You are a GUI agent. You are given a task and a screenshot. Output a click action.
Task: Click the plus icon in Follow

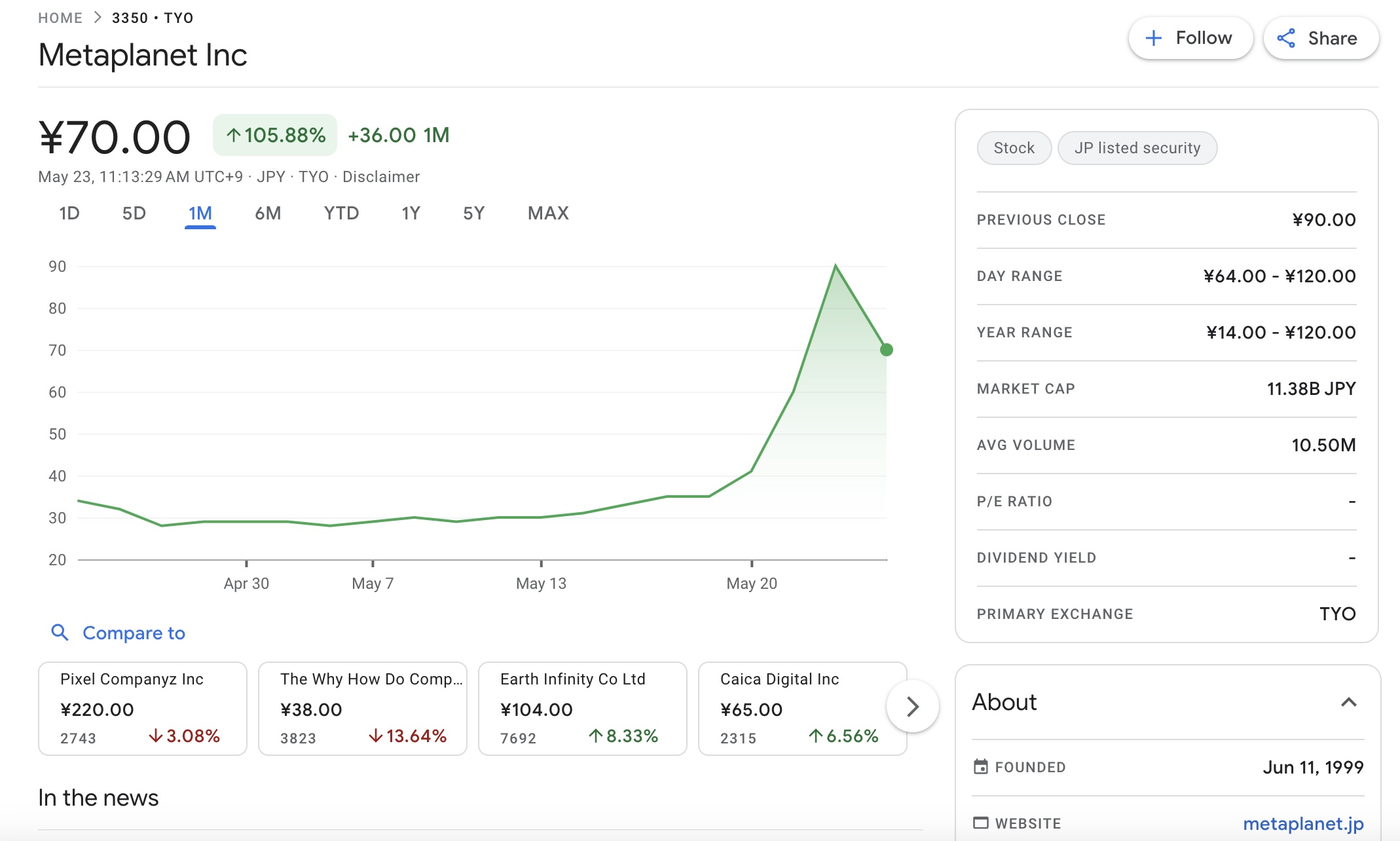click(x=1154, y=38)
